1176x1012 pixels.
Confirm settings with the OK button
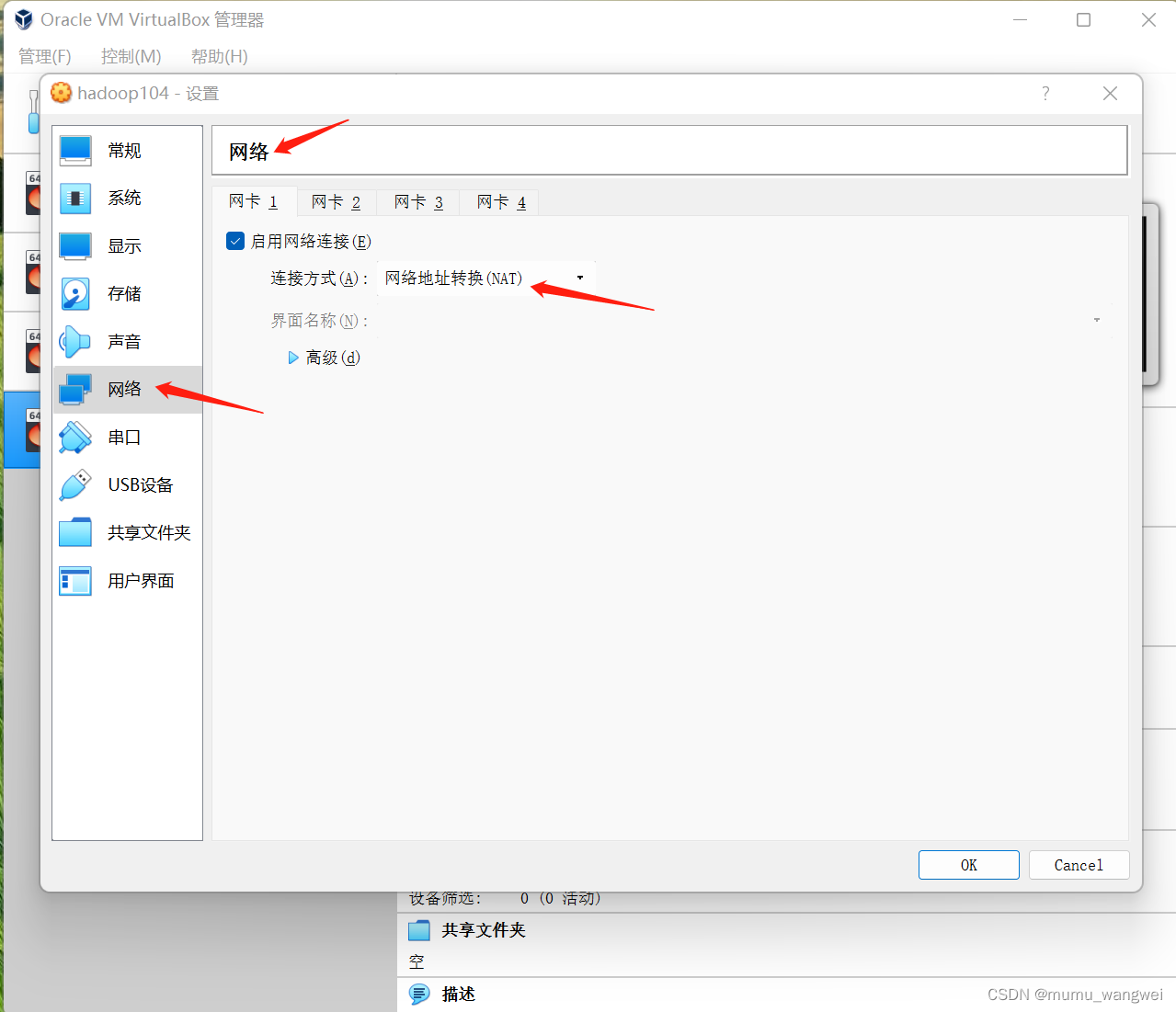point(968,865)
